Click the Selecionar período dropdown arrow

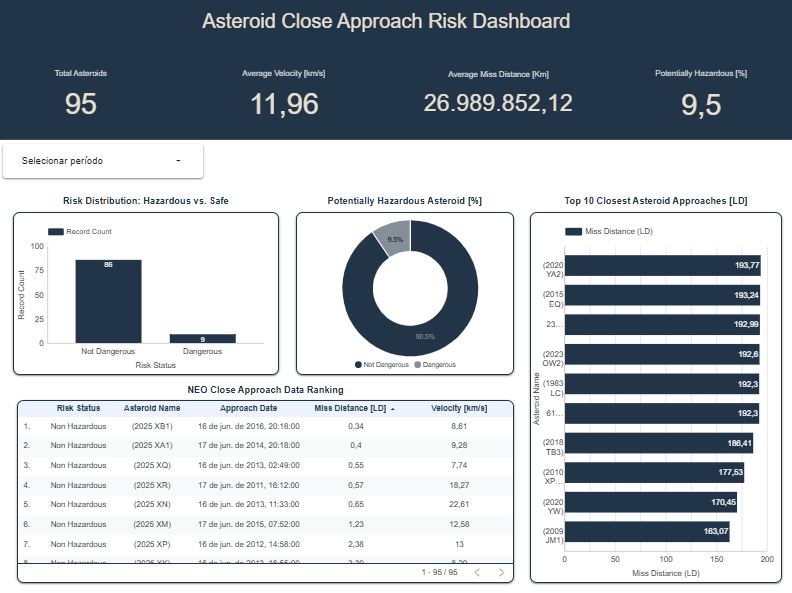pyautogui.click(x=178, y=161)
